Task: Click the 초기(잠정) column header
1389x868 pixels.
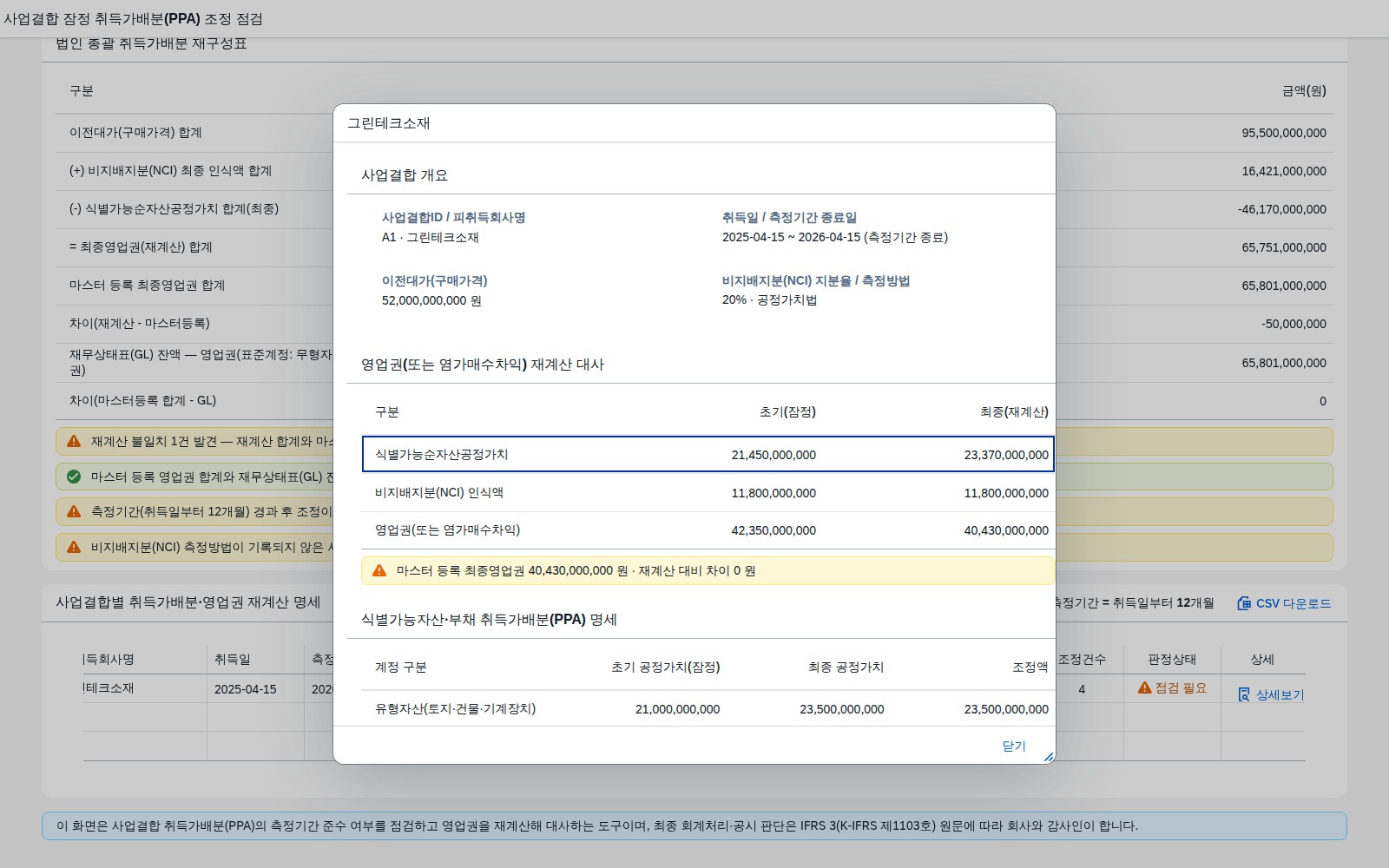Action: click(x=787, y=411)
